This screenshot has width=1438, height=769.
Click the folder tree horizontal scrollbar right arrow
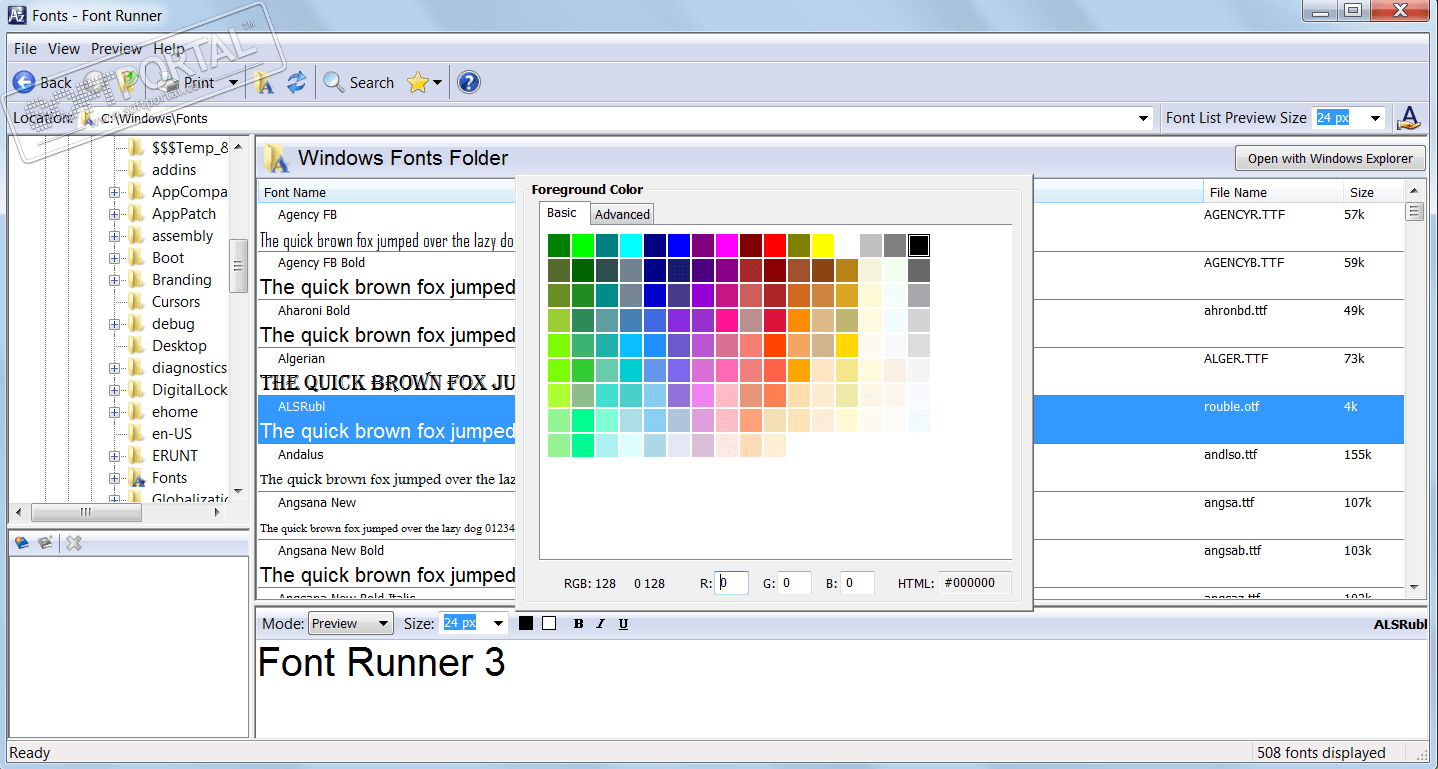point(218,512)
